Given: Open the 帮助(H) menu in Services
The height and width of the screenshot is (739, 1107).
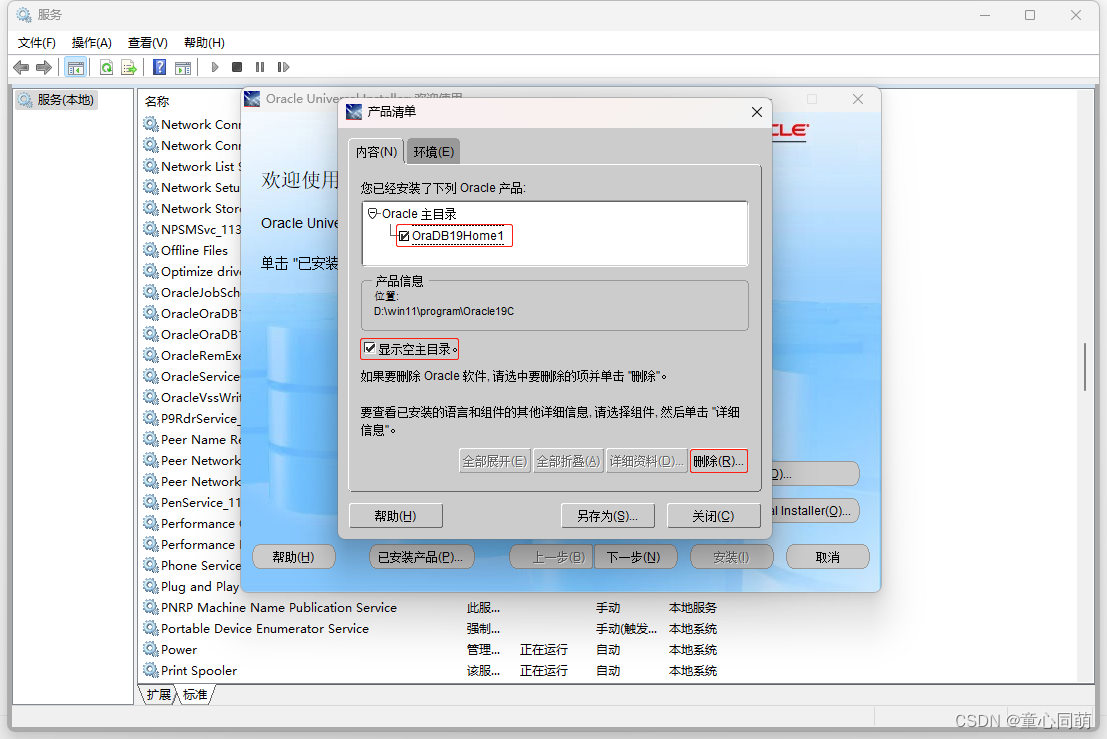Looking at the screenshot, I should click(204, 42).
